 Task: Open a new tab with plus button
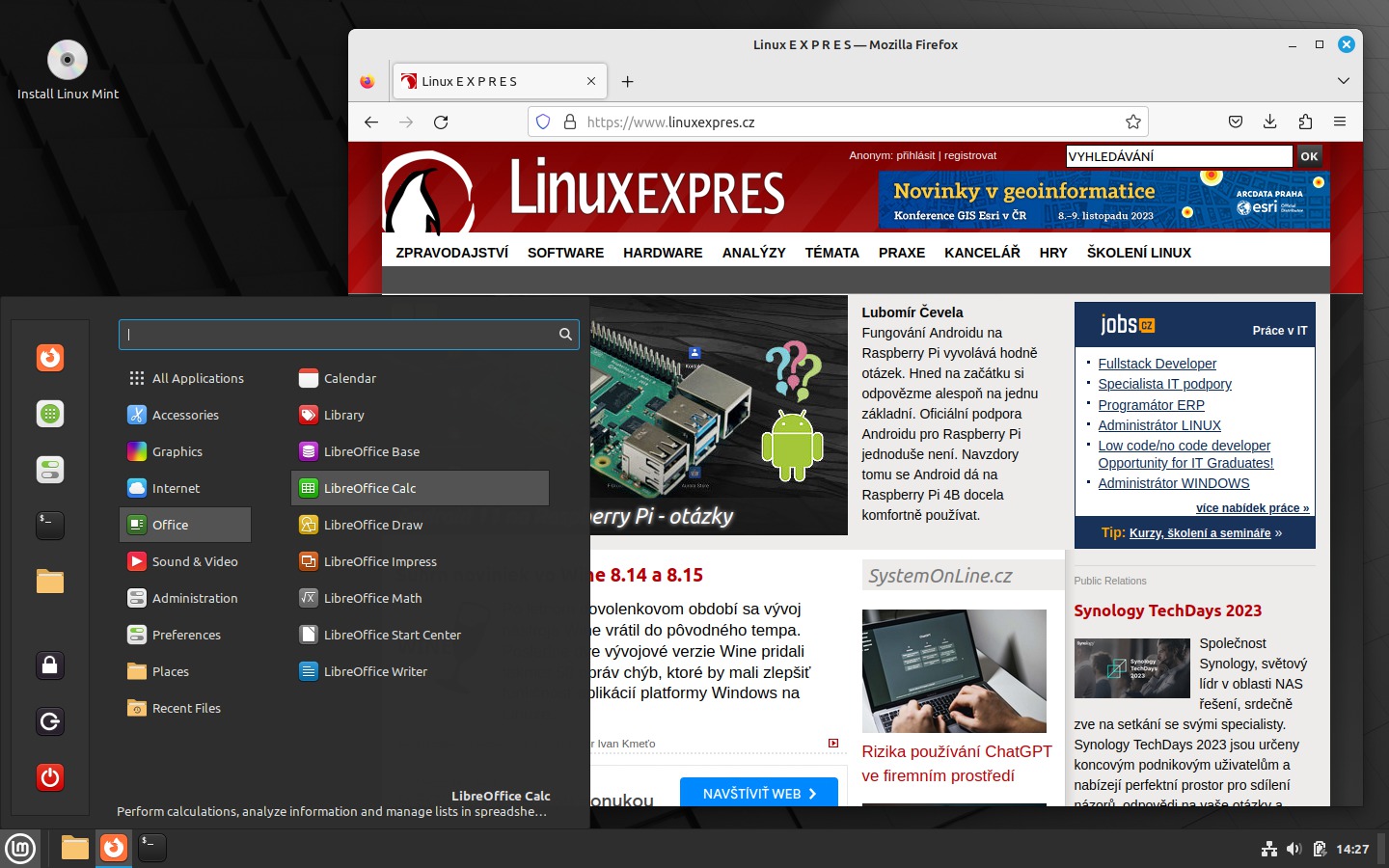click(627, 81)
